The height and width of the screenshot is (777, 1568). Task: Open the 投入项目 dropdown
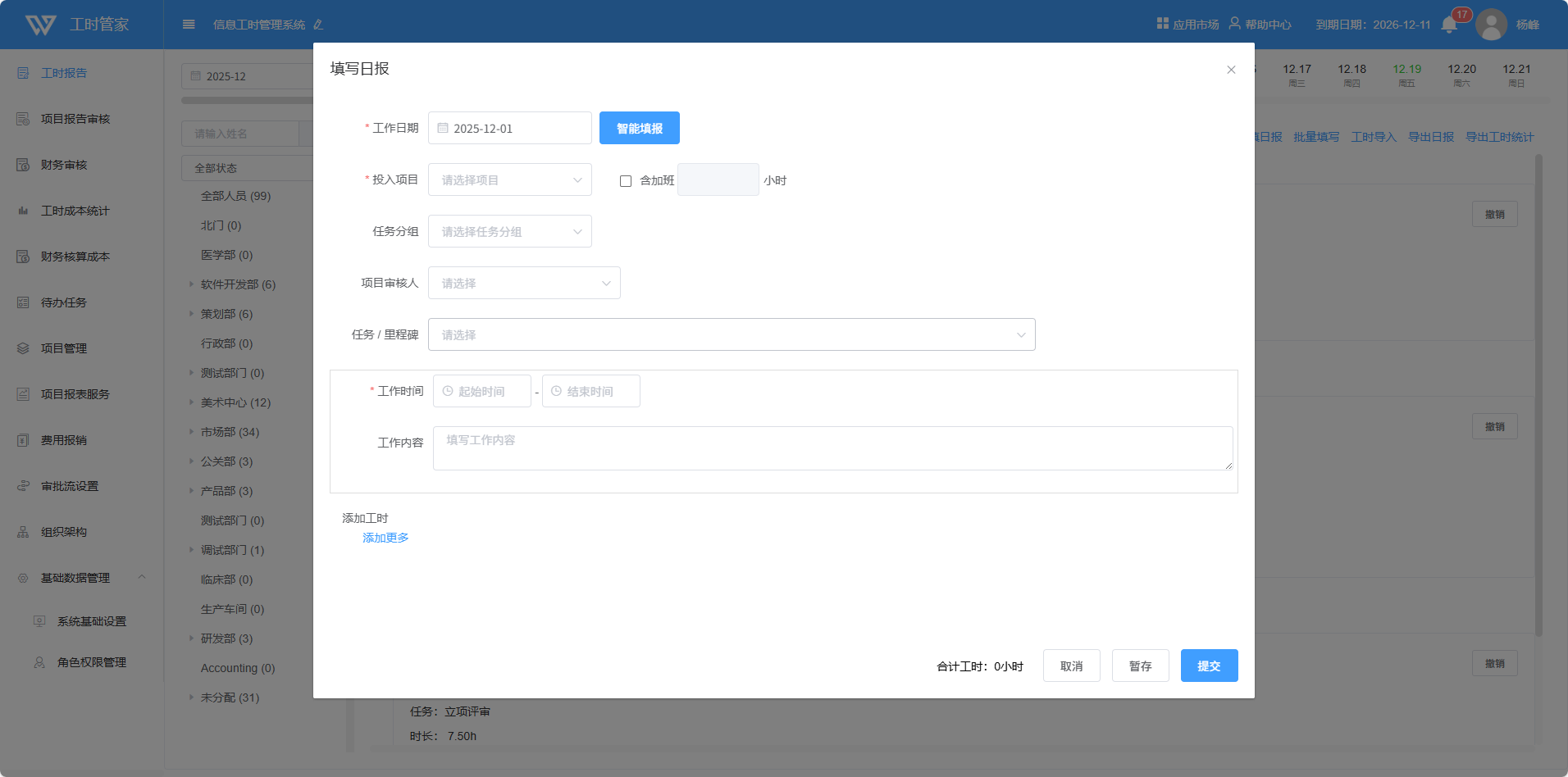509,180
